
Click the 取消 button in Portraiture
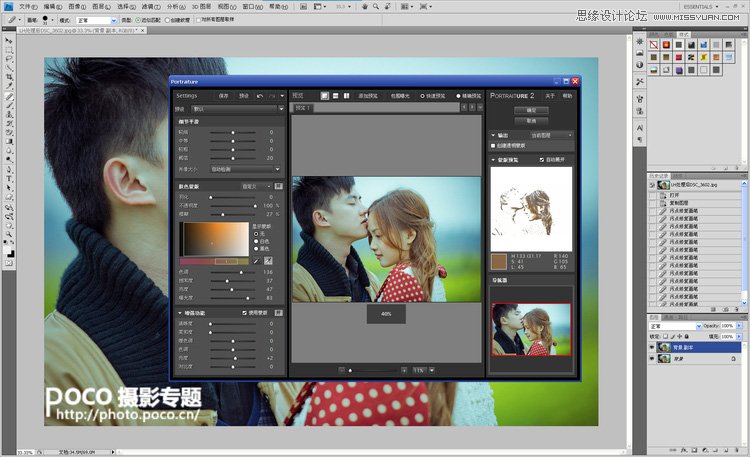(x=531, y=120)
